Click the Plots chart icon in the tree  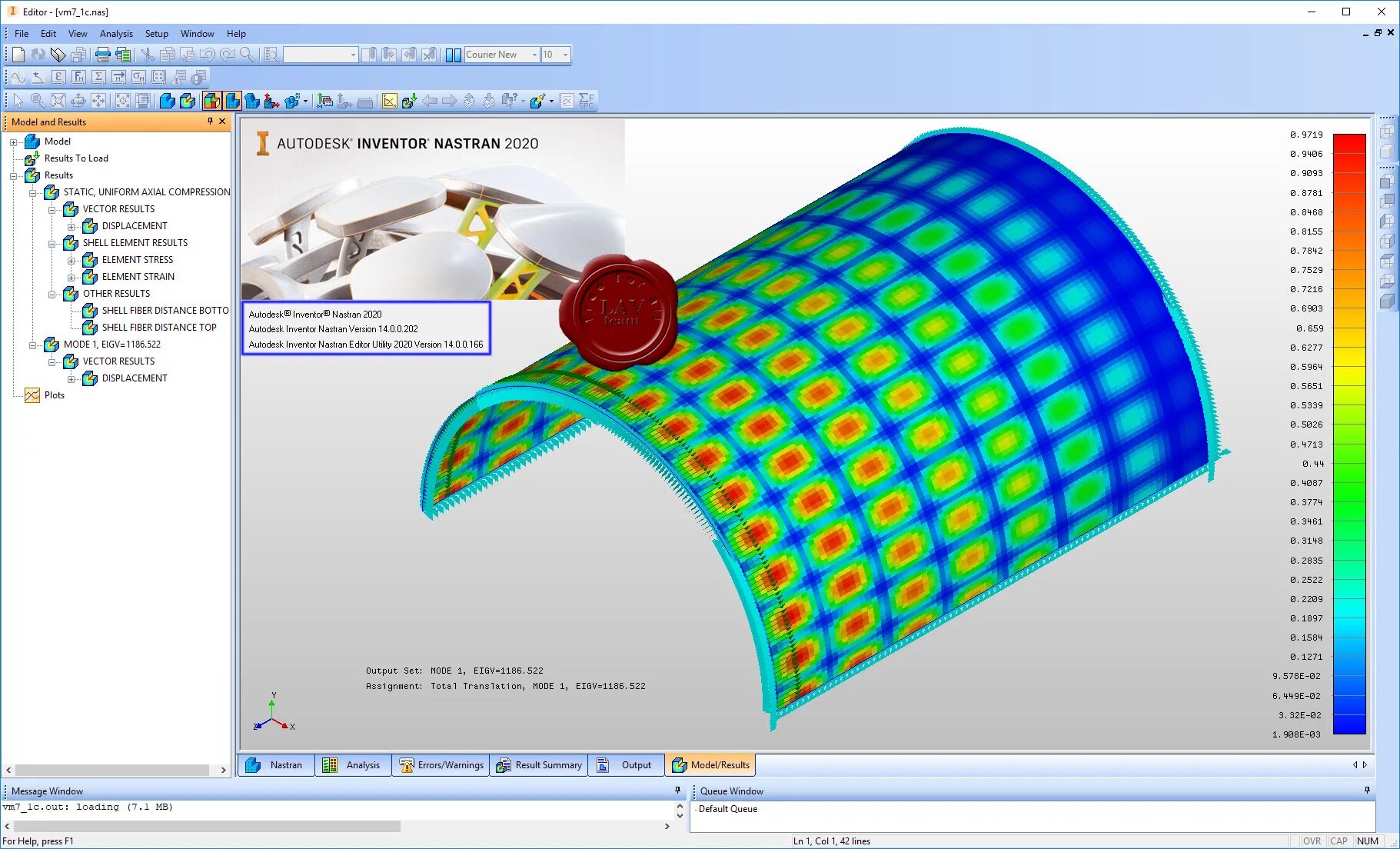point(32,395)
